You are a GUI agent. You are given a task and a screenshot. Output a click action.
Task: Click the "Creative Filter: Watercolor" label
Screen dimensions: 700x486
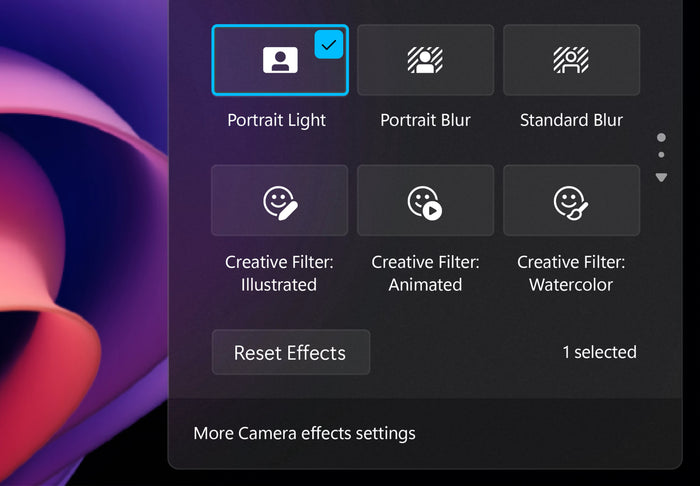571,273
